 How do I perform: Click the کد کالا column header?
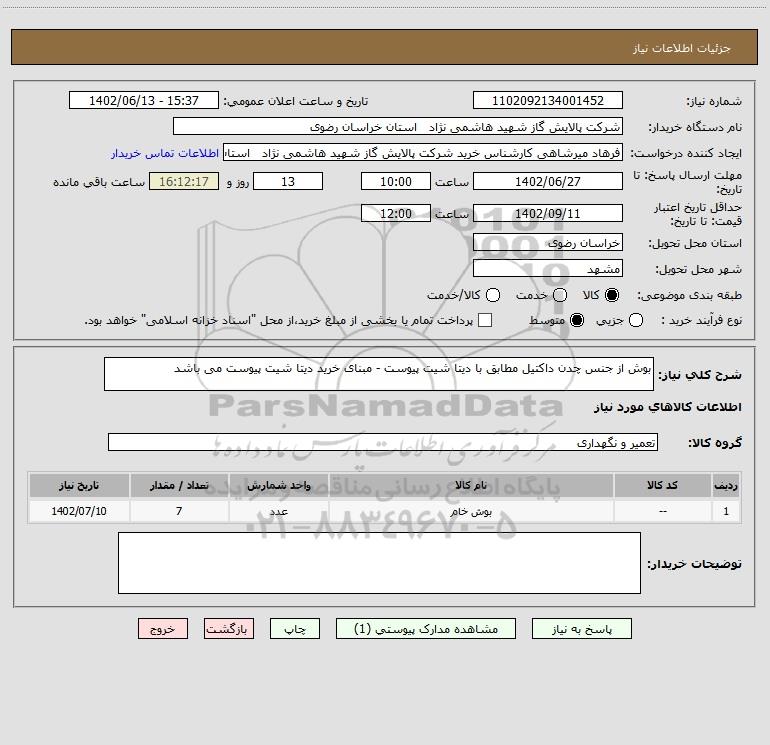[662, 485]
